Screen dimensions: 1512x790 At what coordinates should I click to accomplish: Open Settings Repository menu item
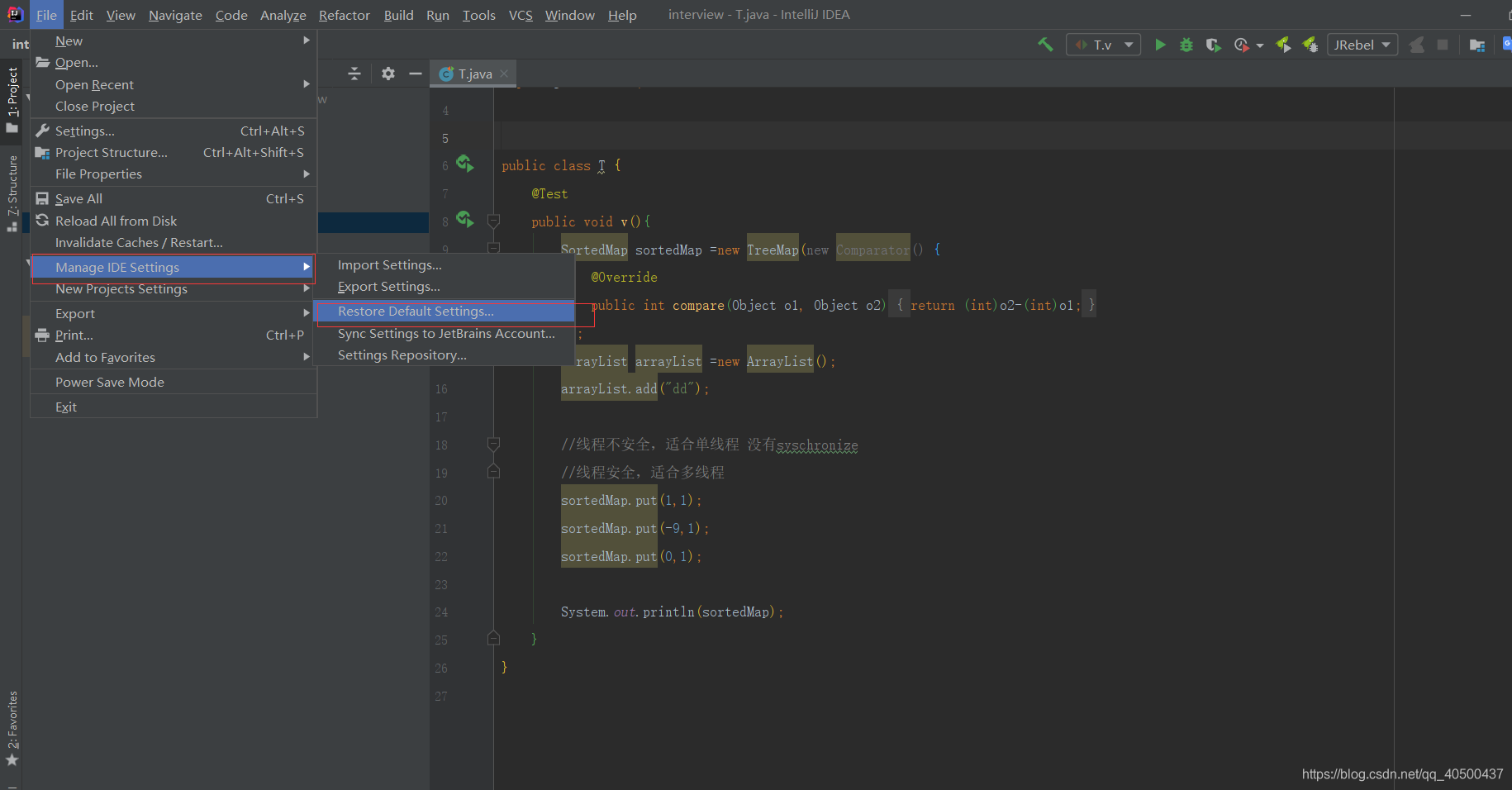pos(445,355)
